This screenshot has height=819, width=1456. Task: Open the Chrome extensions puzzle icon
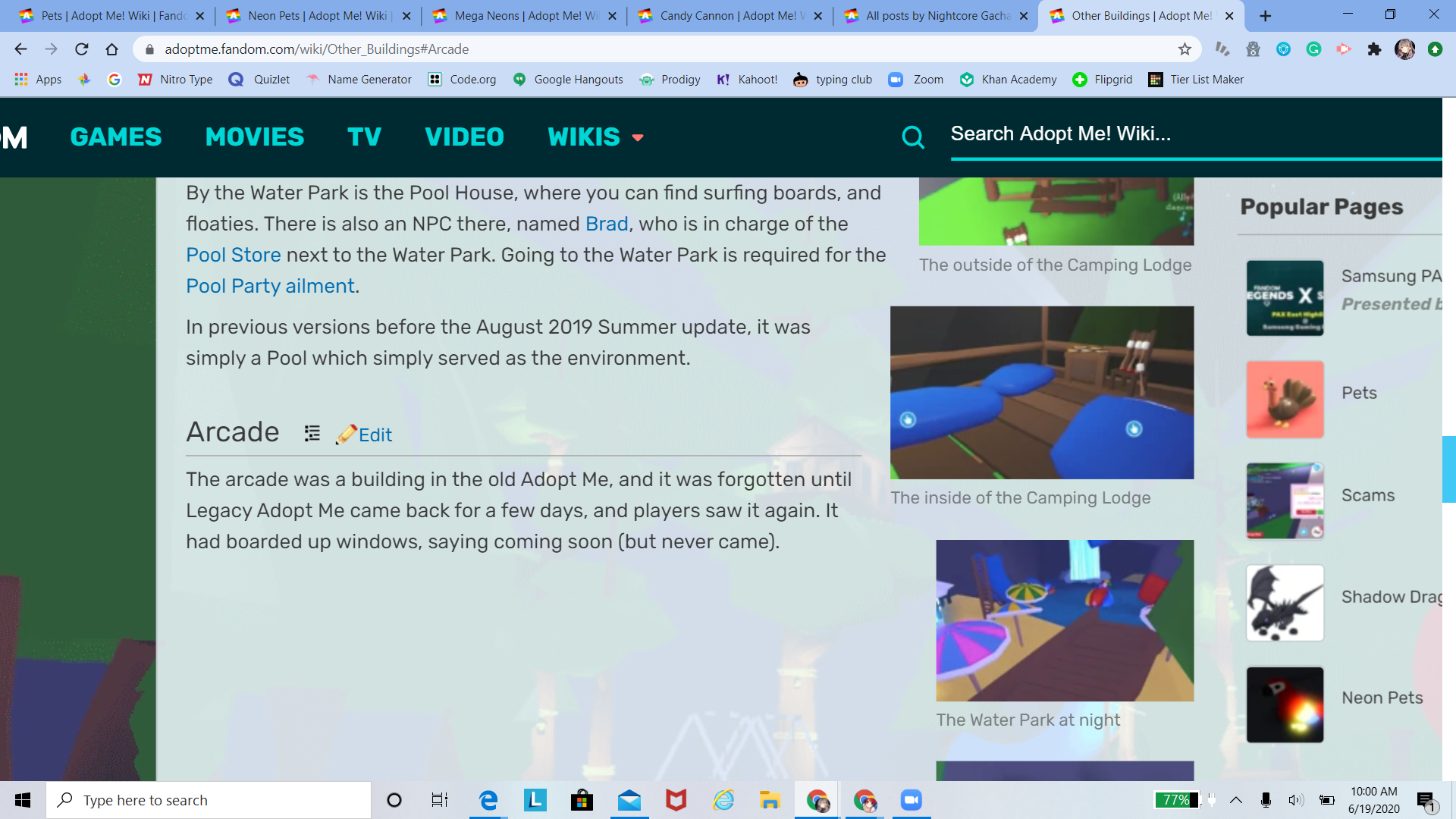coord(1374,49)
